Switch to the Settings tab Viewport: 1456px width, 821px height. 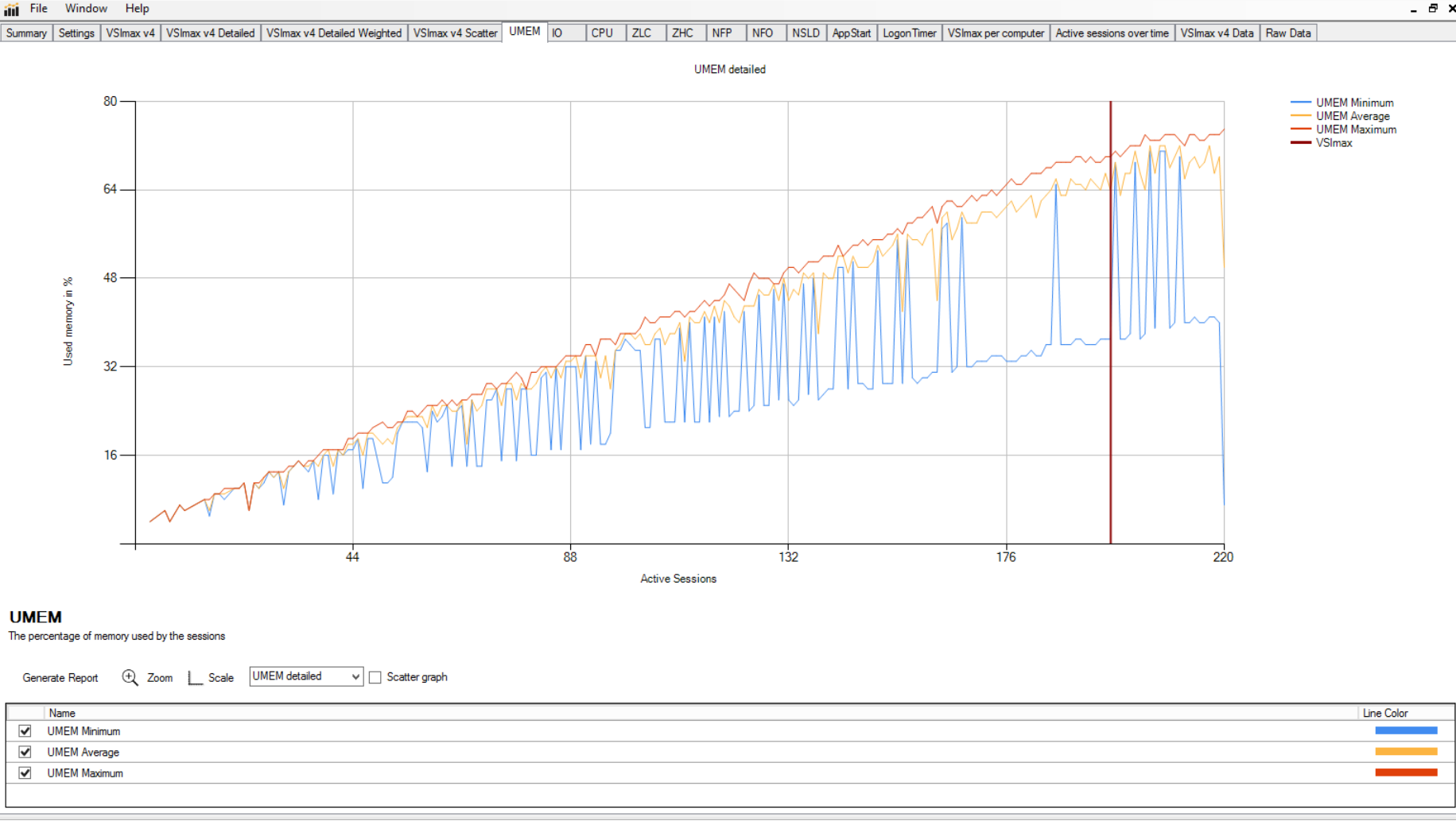(x=76, y=33)
